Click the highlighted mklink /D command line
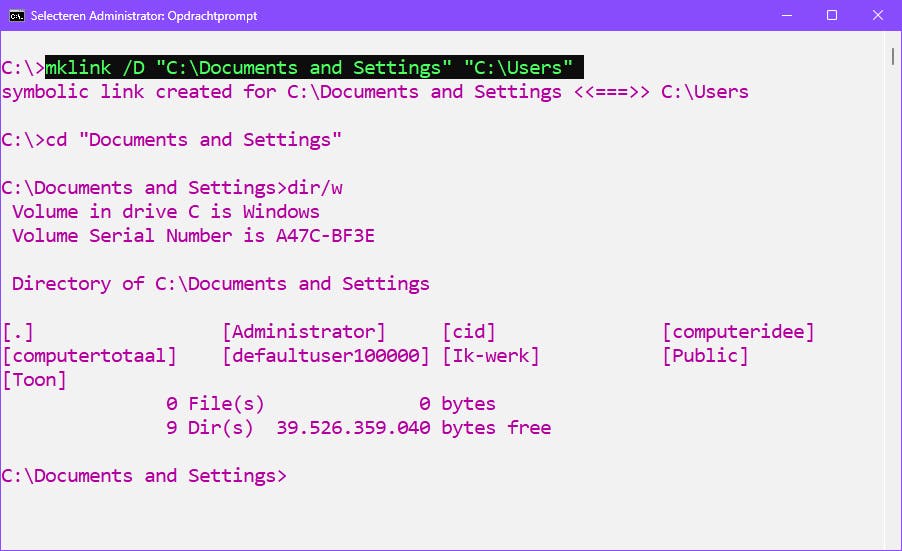902x551 pixels. (x=314, y=67)
